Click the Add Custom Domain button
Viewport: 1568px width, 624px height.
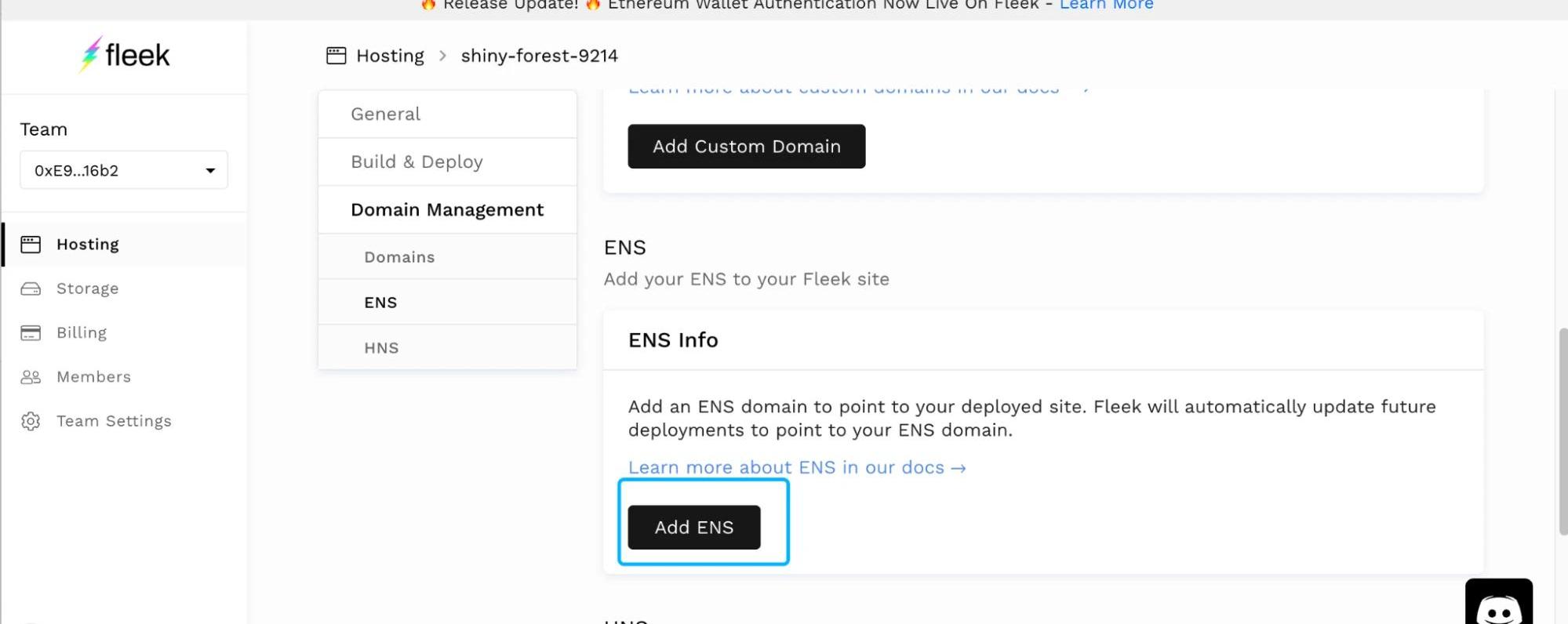747,147
